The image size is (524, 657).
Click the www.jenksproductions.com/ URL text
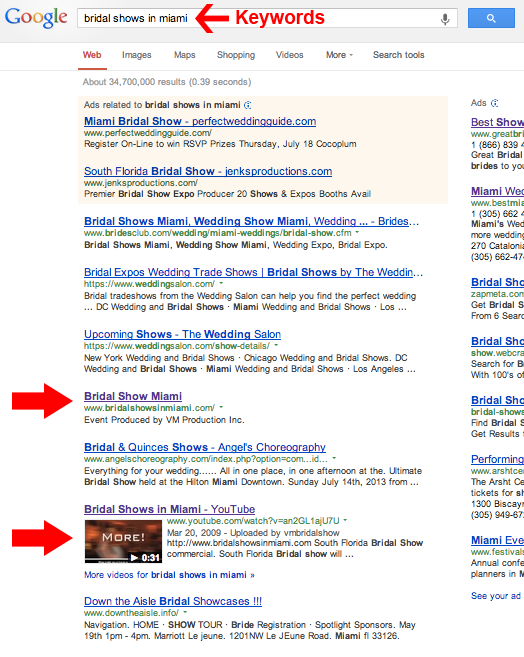(x=141, y=183)
